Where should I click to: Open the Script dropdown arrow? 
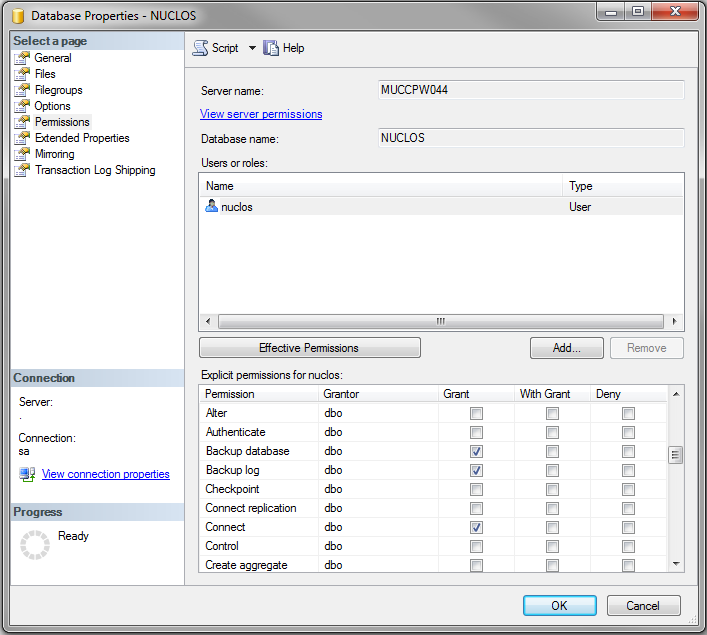(x=252, y=48)
